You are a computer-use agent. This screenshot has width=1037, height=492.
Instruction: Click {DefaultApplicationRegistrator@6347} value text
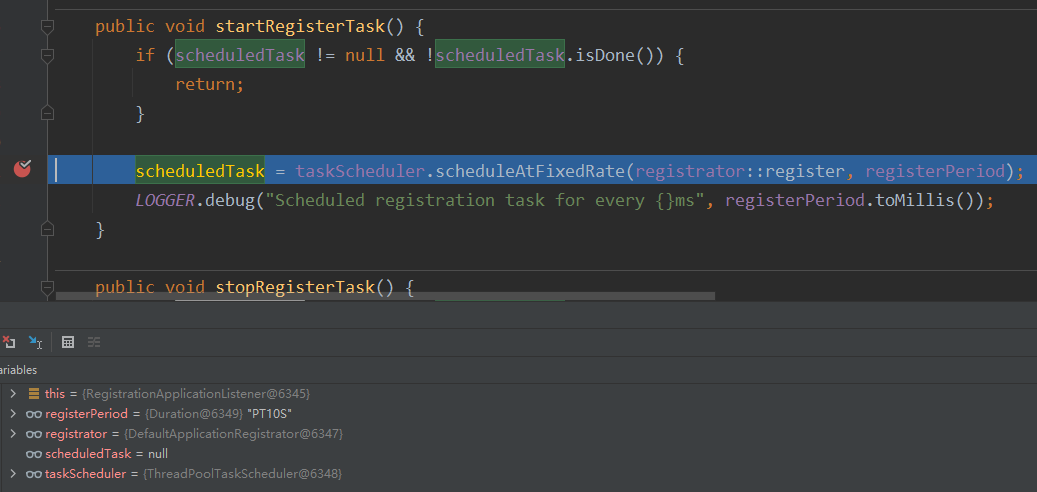233,434
